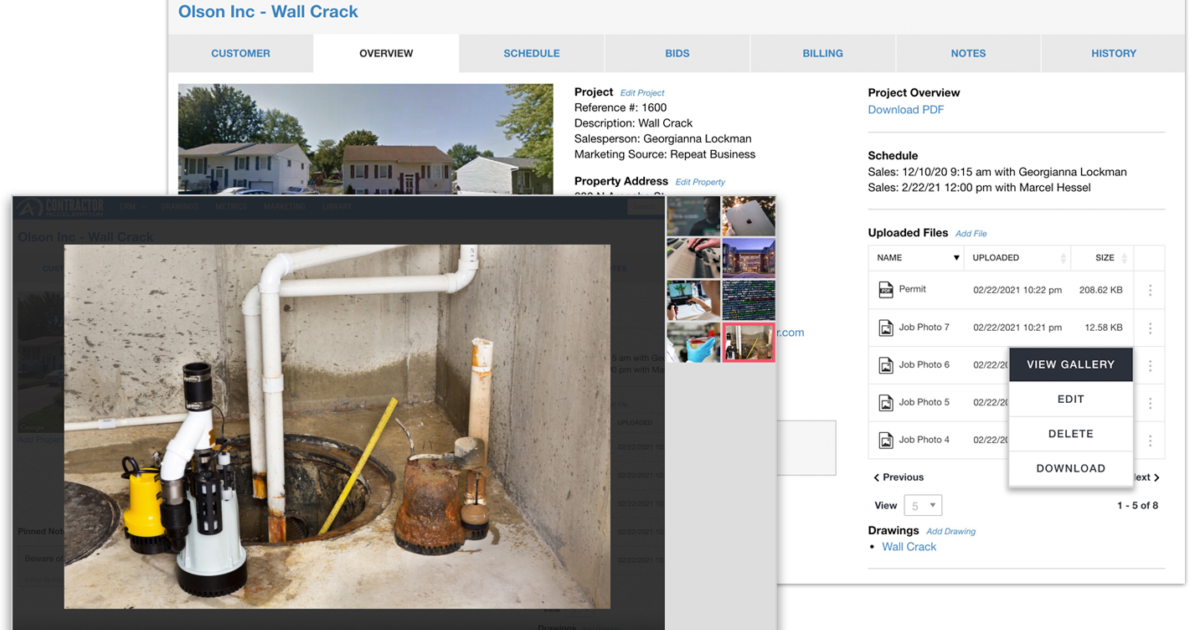
Task: Select the red-highlighted gallery thumbnail
Action: click(748, 343)
